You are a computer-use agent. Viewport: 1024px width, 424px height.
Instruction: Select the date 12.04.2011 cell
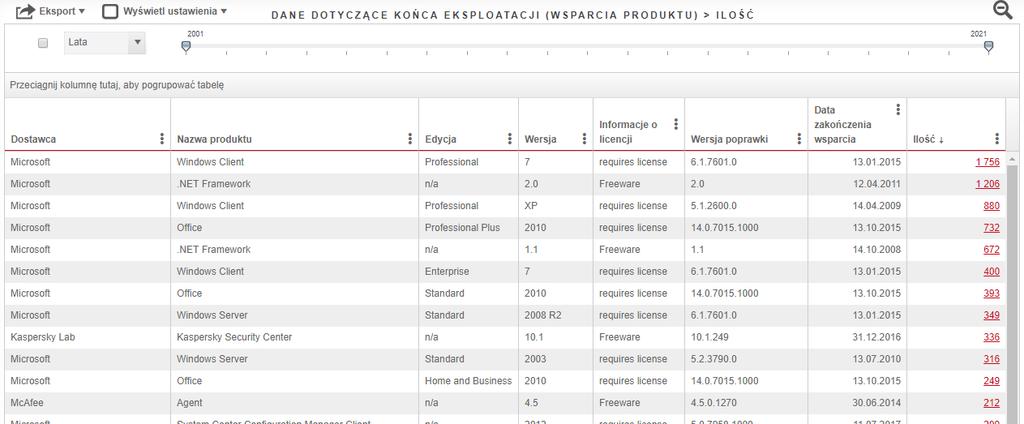[x=857, y=184]
